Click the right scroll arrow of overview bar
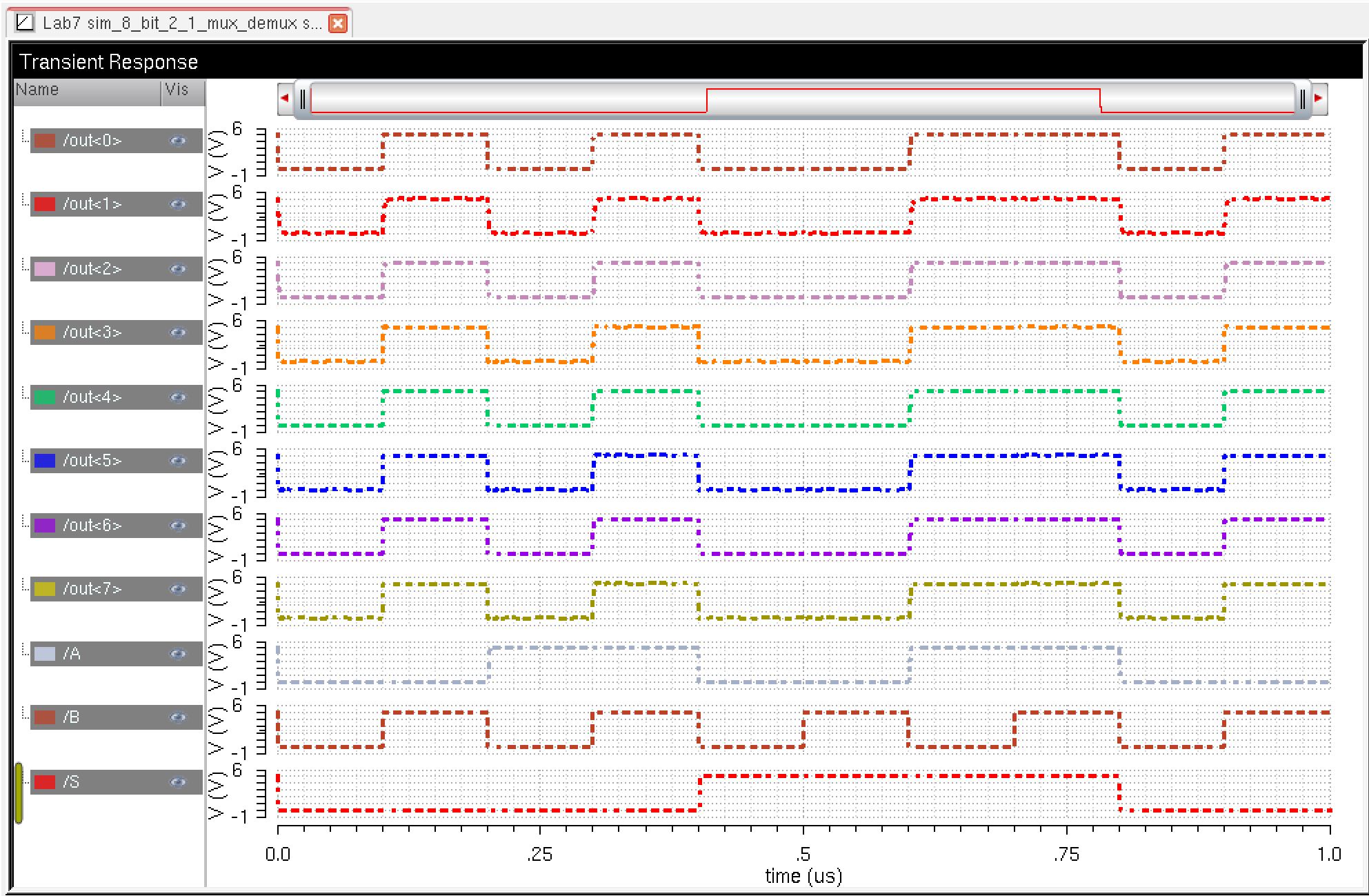 coord(1319,98)
